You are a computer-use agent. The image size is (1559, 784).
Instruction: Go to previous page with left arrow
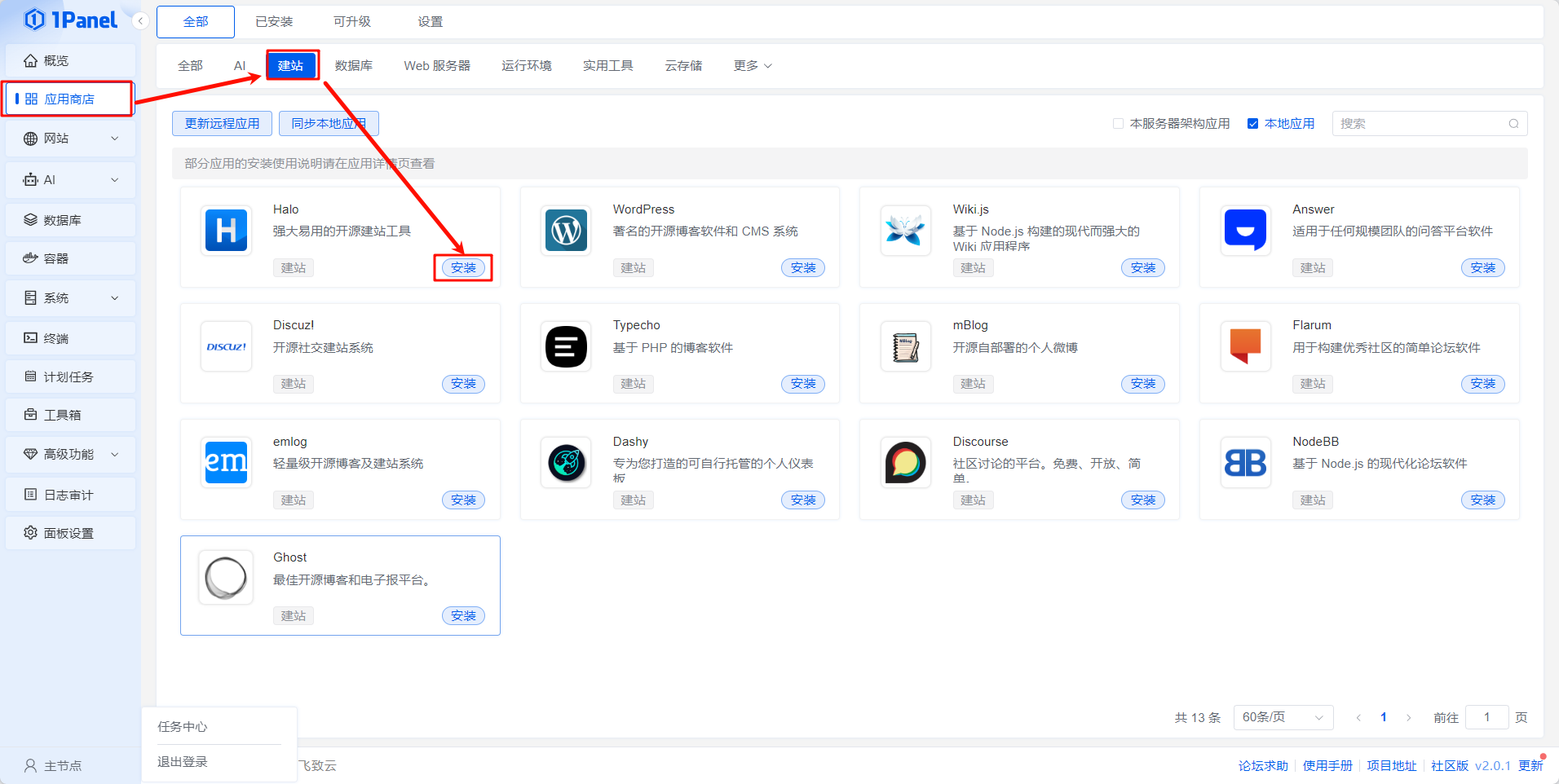[x=1358, y=717]
